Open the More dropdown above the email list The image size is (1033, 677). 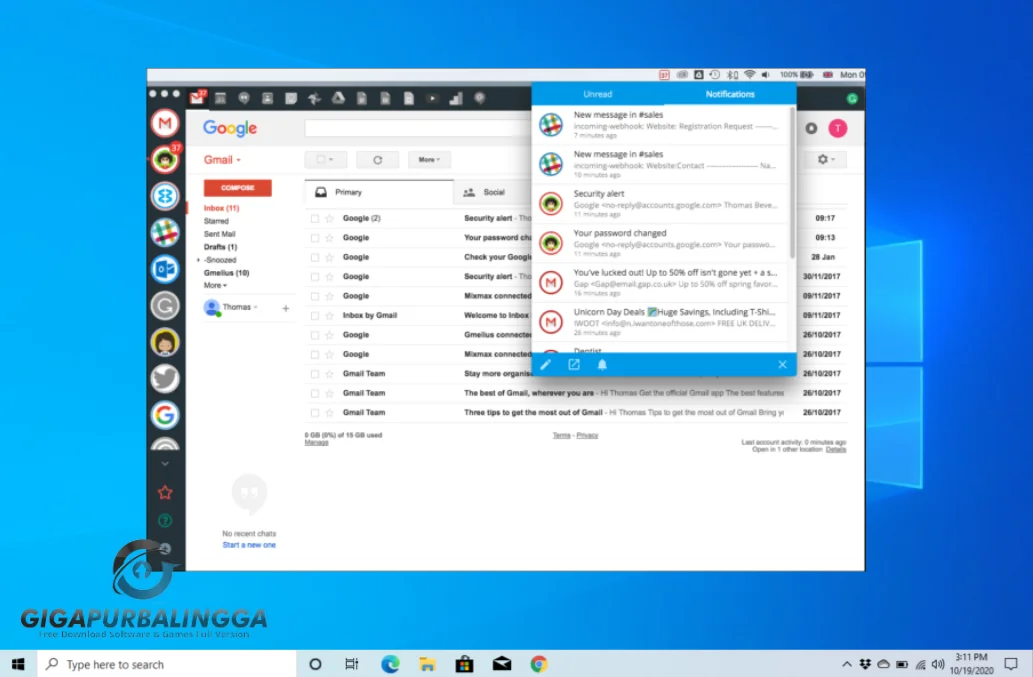click(429, 159)
